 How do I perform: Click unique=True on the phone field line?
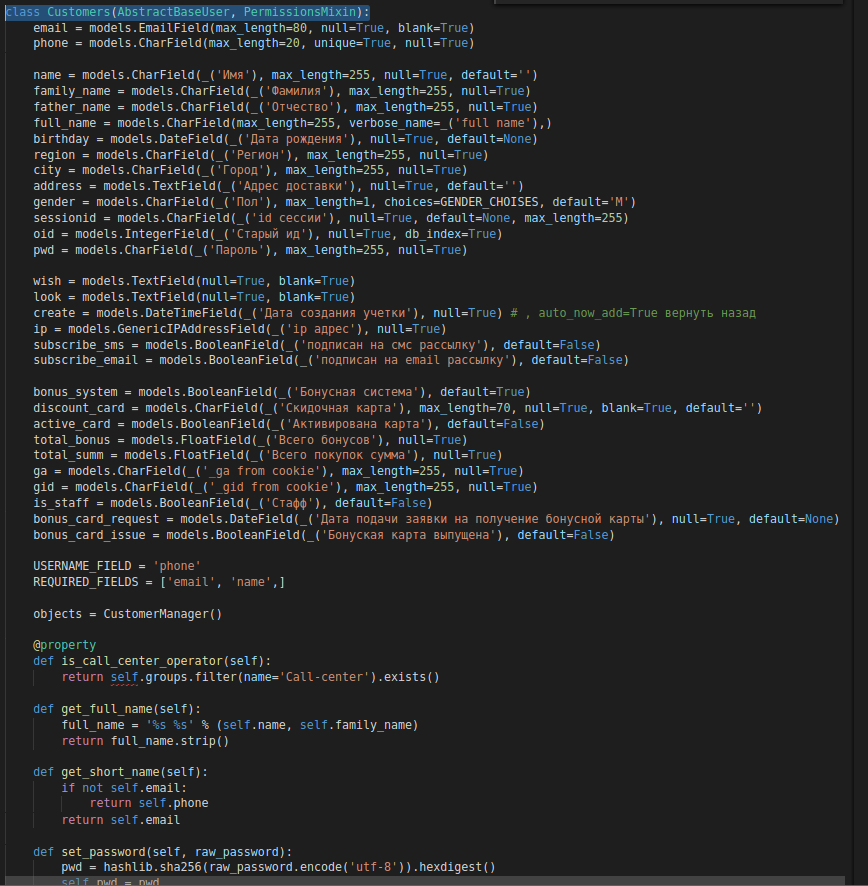(352, 43)
